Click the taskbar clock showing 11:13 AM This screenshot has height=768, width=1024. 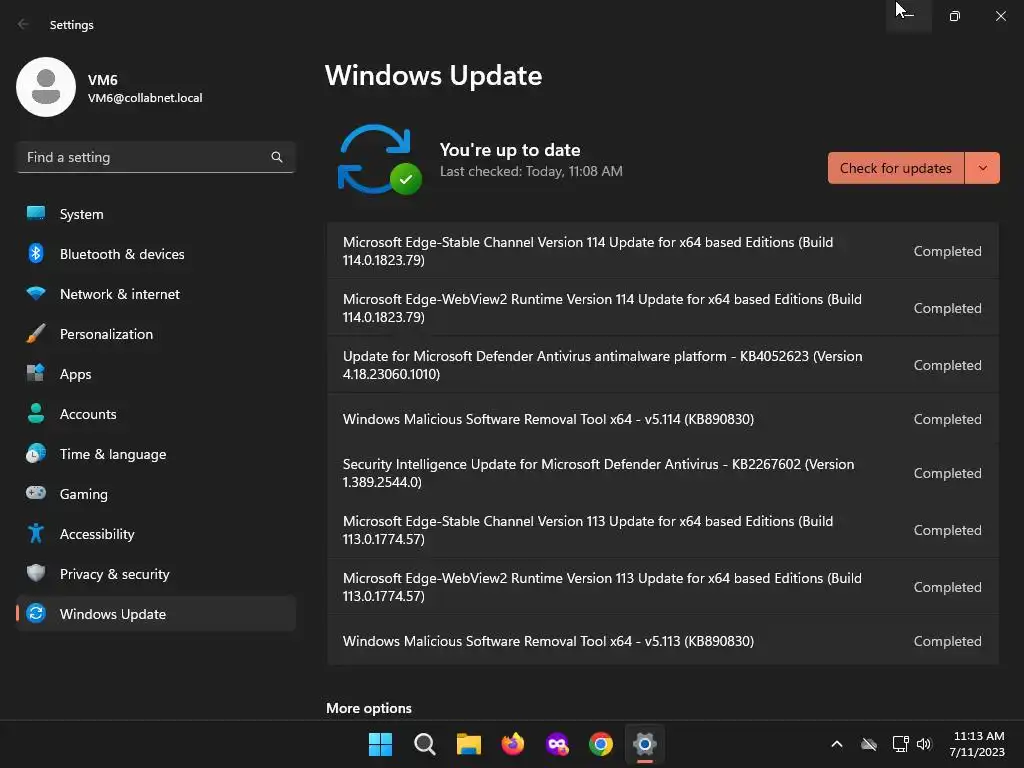978,744
